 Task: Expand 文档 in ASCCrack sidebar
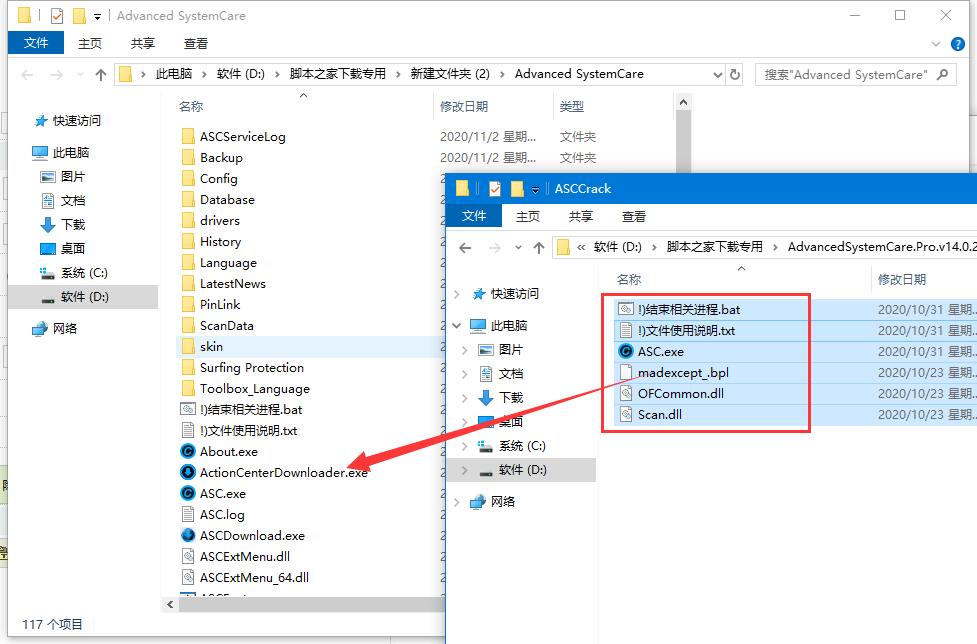click(x=465, y=374)
